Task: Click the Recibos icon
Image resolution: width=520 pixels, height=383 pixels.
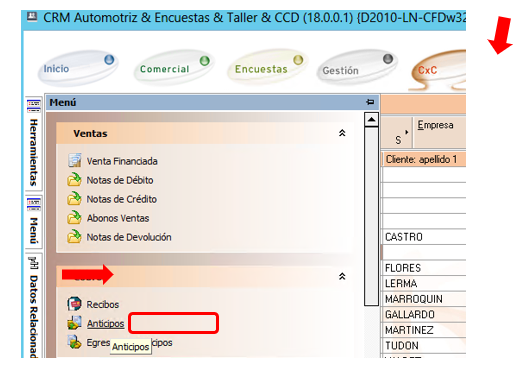Action: click(74, 304)
